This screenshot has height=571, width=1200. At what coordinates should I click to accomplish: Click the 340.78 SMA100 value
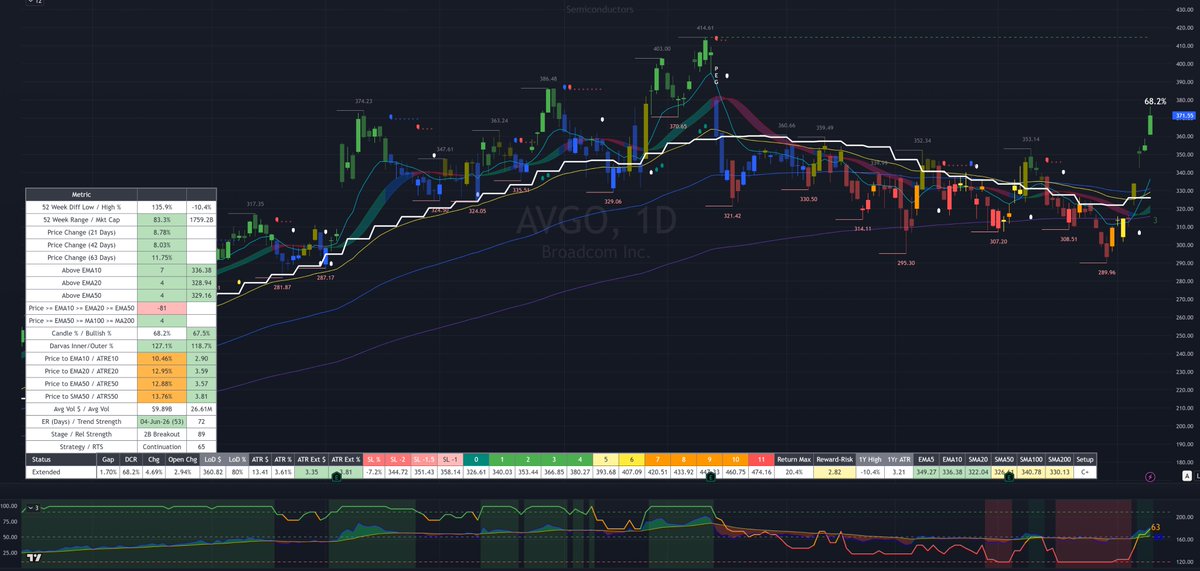[x=1031, y=471]
